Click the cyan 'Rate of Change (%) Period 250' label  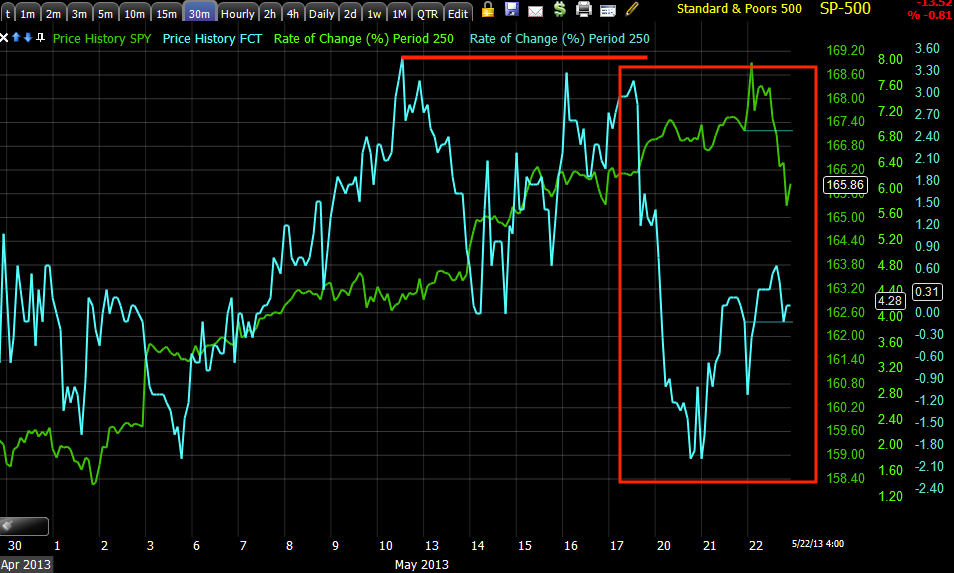[x=560, y=38]
